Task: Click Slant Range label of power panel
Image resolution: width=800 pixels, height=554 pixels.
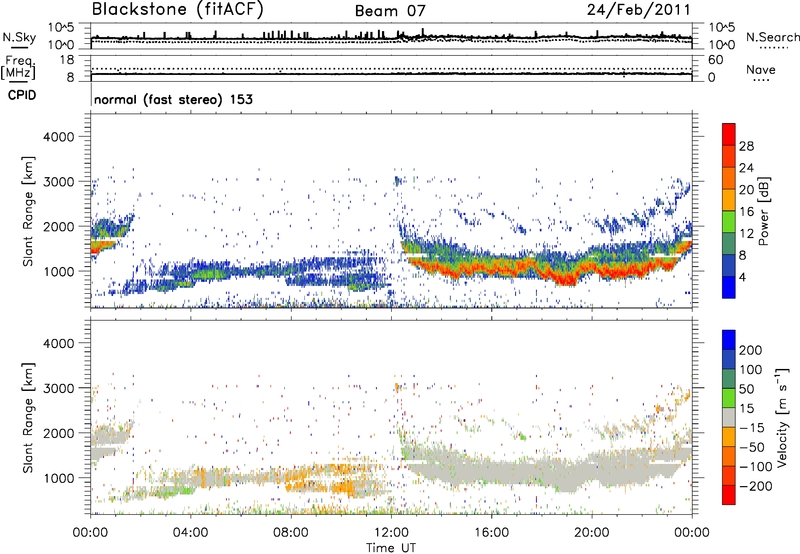Action: [28, 211]
